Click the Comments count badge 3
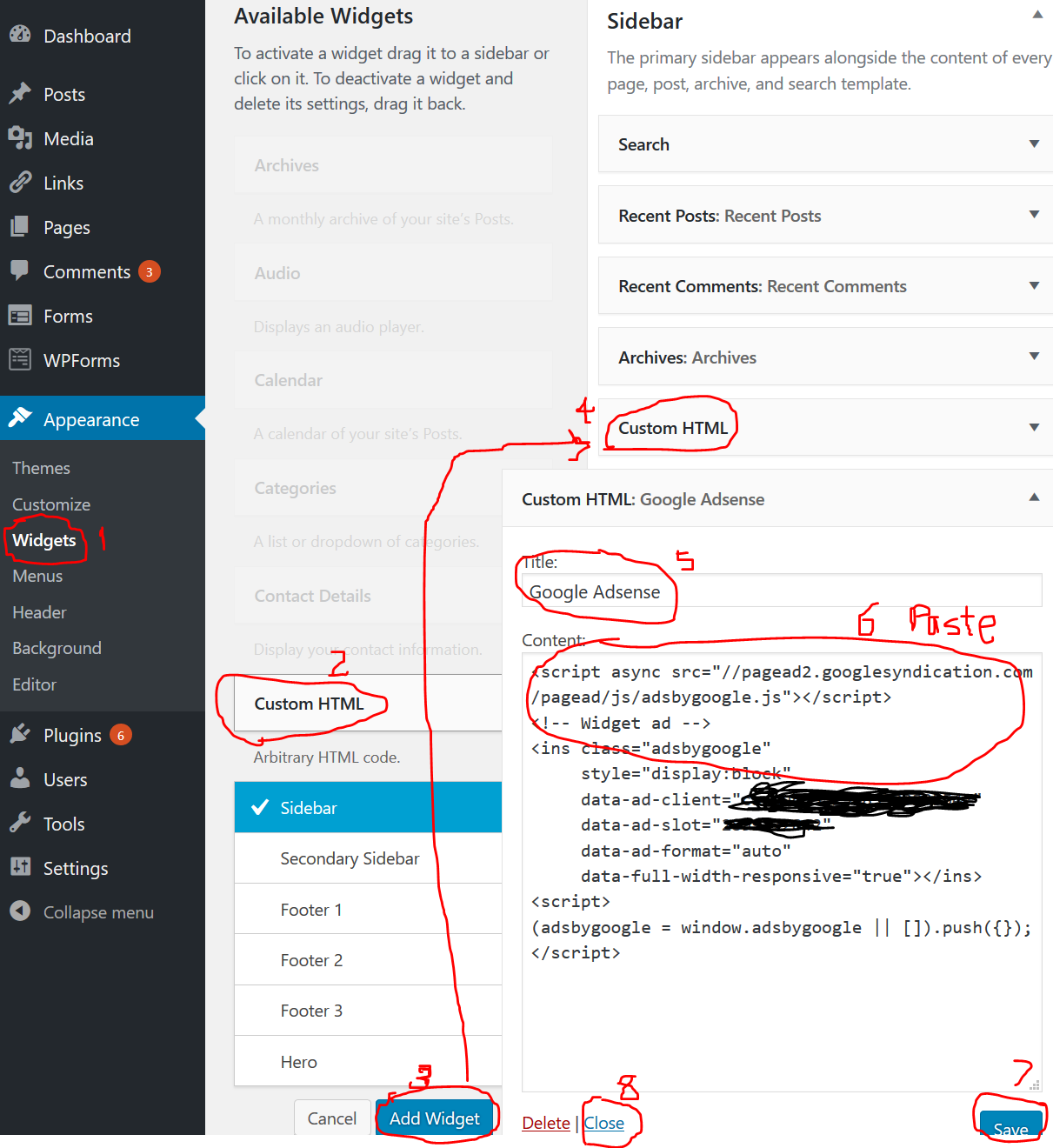Screen dimensions: 1053x1148 (150, 272)
